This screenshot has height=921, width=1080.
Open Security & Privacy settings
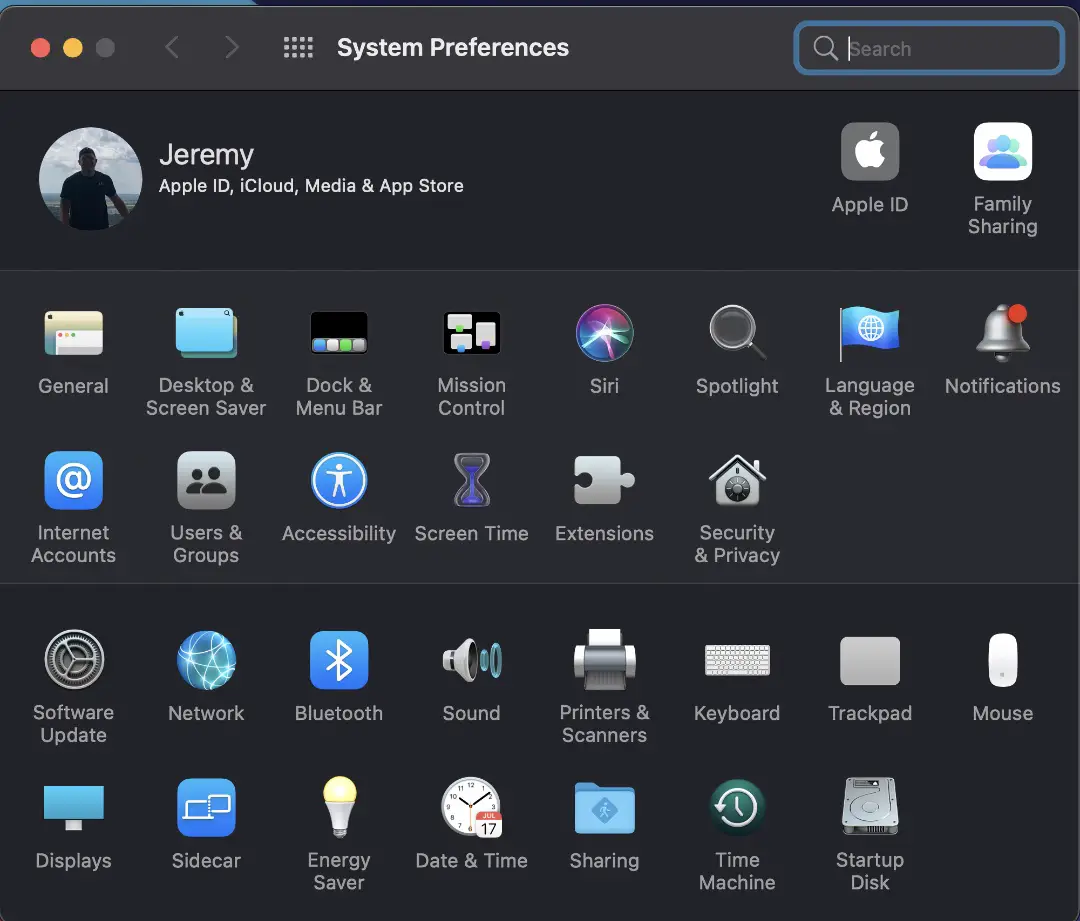tap(737, 480)
